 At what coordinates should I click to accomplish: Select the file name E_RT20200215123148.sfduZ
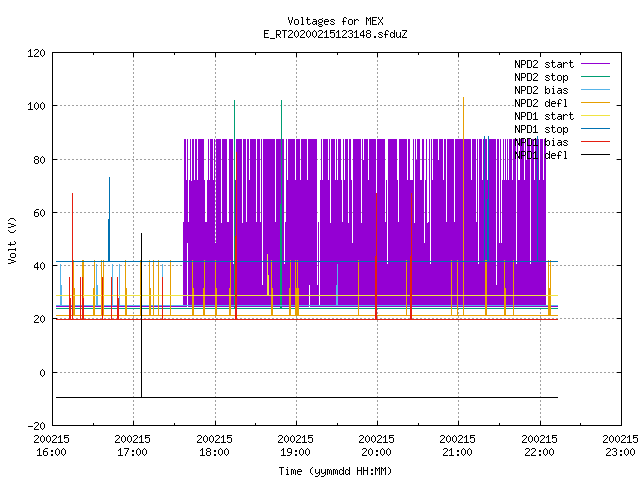pos(335,34)
